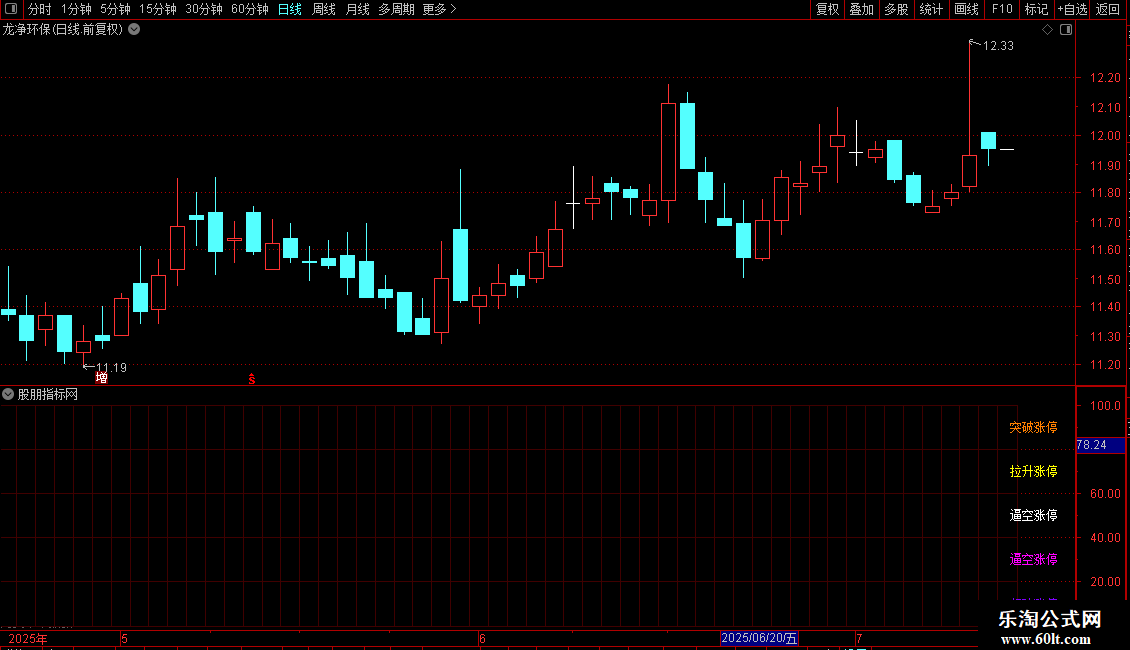Viewport: 1130px width, 650px height.
Task: Select the 1分钟 period
Action: 76,9
